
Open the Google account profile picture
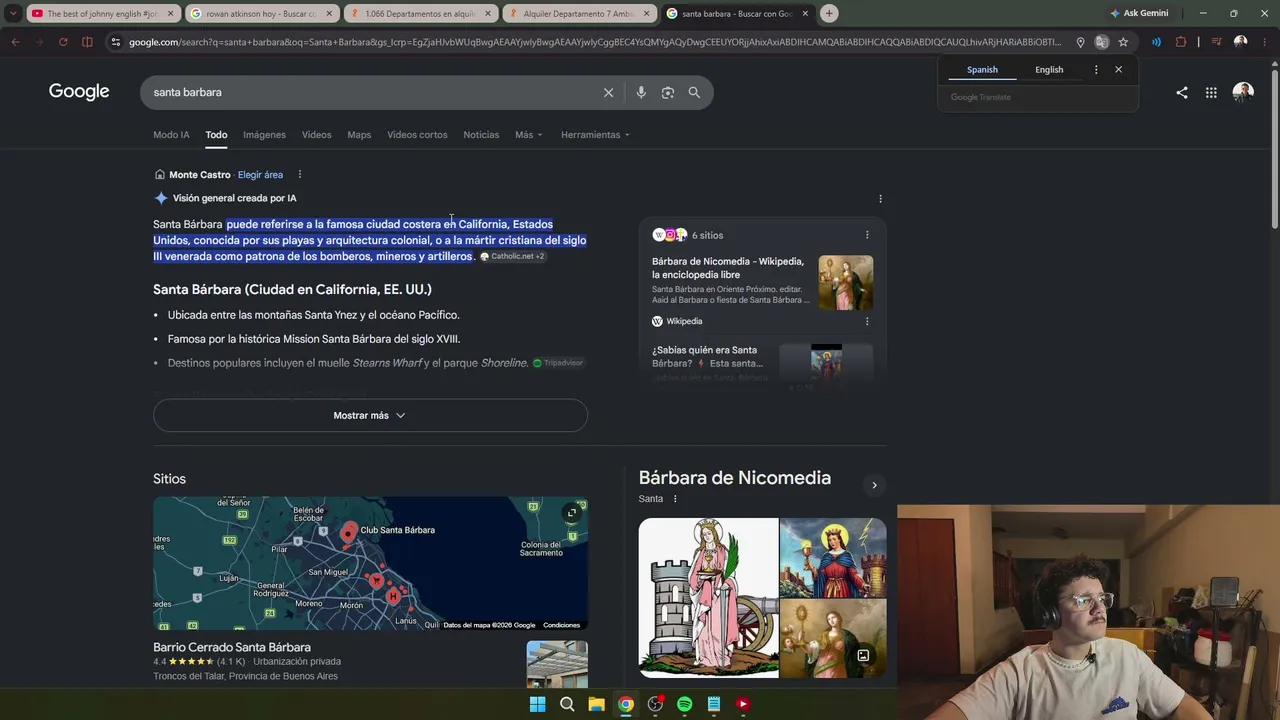tap(1243, 92)
